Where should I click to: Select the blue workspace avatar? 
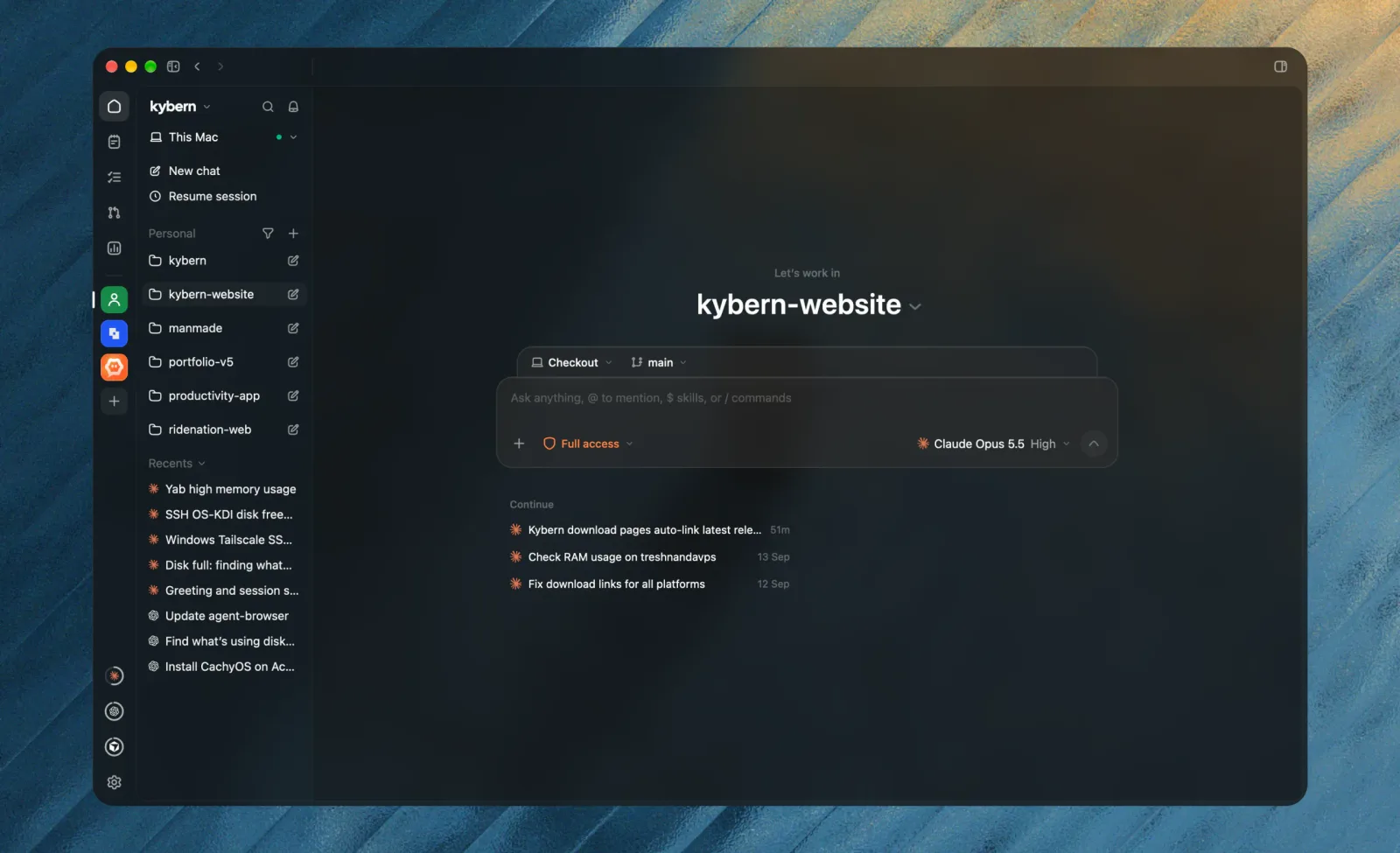coord(114,333)
